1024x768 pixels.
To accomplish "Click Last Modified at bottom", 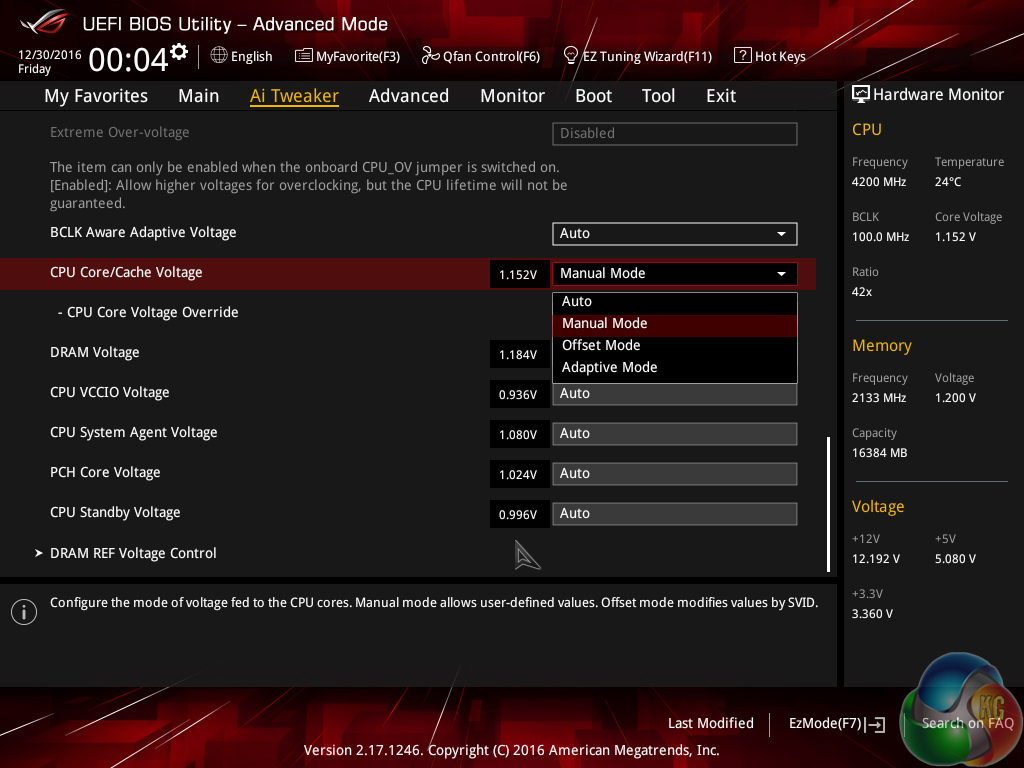I will (x=710, y=723).
